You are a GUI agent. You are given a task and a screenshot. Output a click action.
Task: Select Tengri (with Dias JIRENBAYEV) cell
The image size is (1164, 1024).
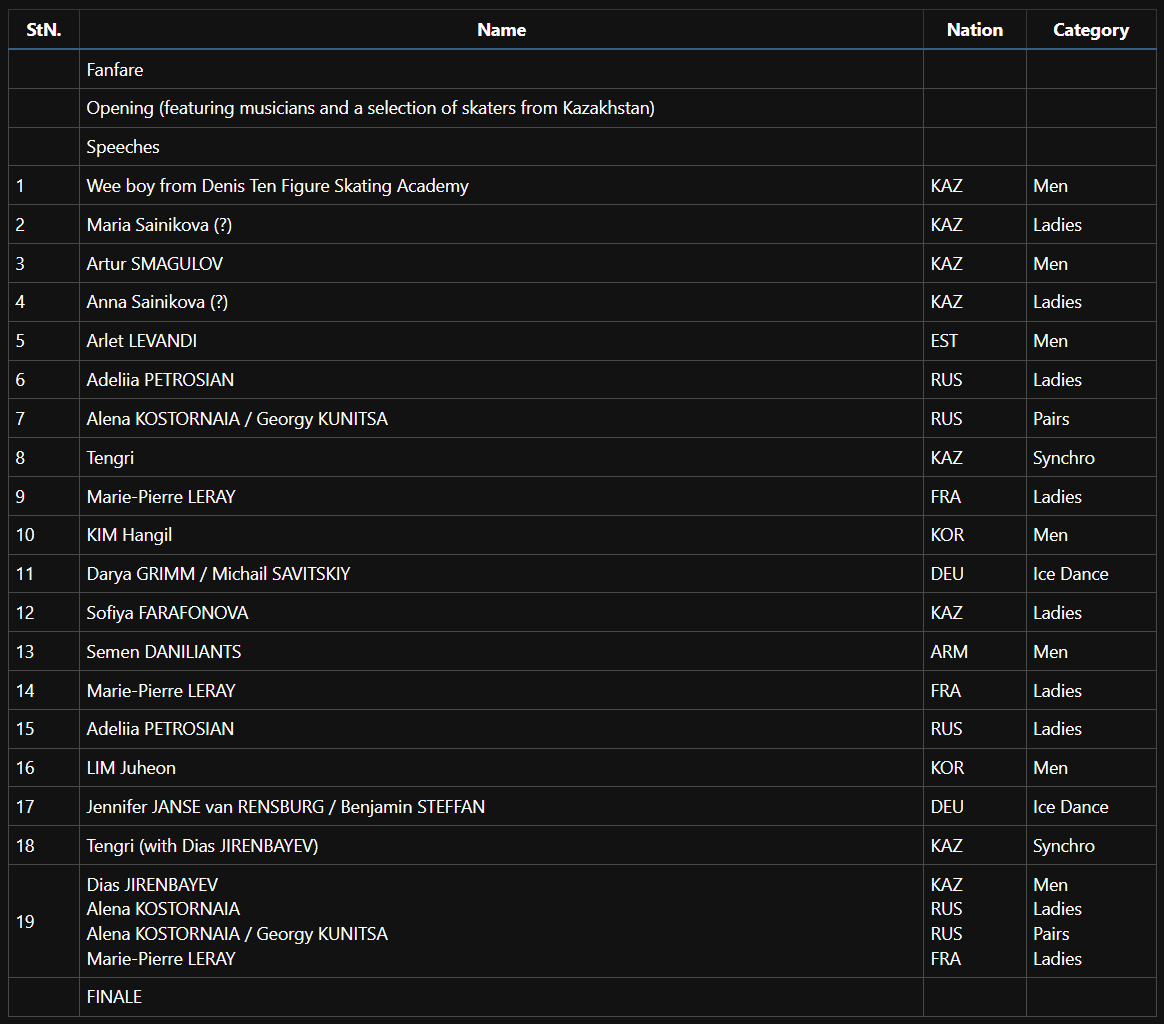point(202,846)
